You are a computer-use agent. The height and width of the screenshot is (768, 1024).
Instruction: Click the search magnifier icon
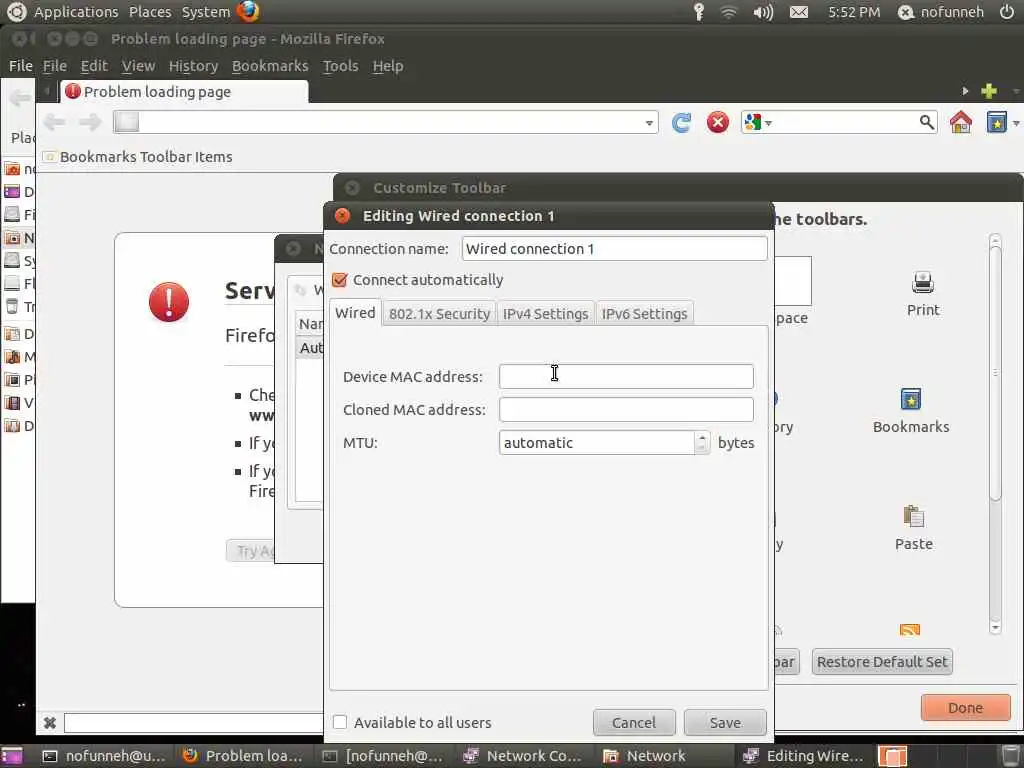coord(926,122)
